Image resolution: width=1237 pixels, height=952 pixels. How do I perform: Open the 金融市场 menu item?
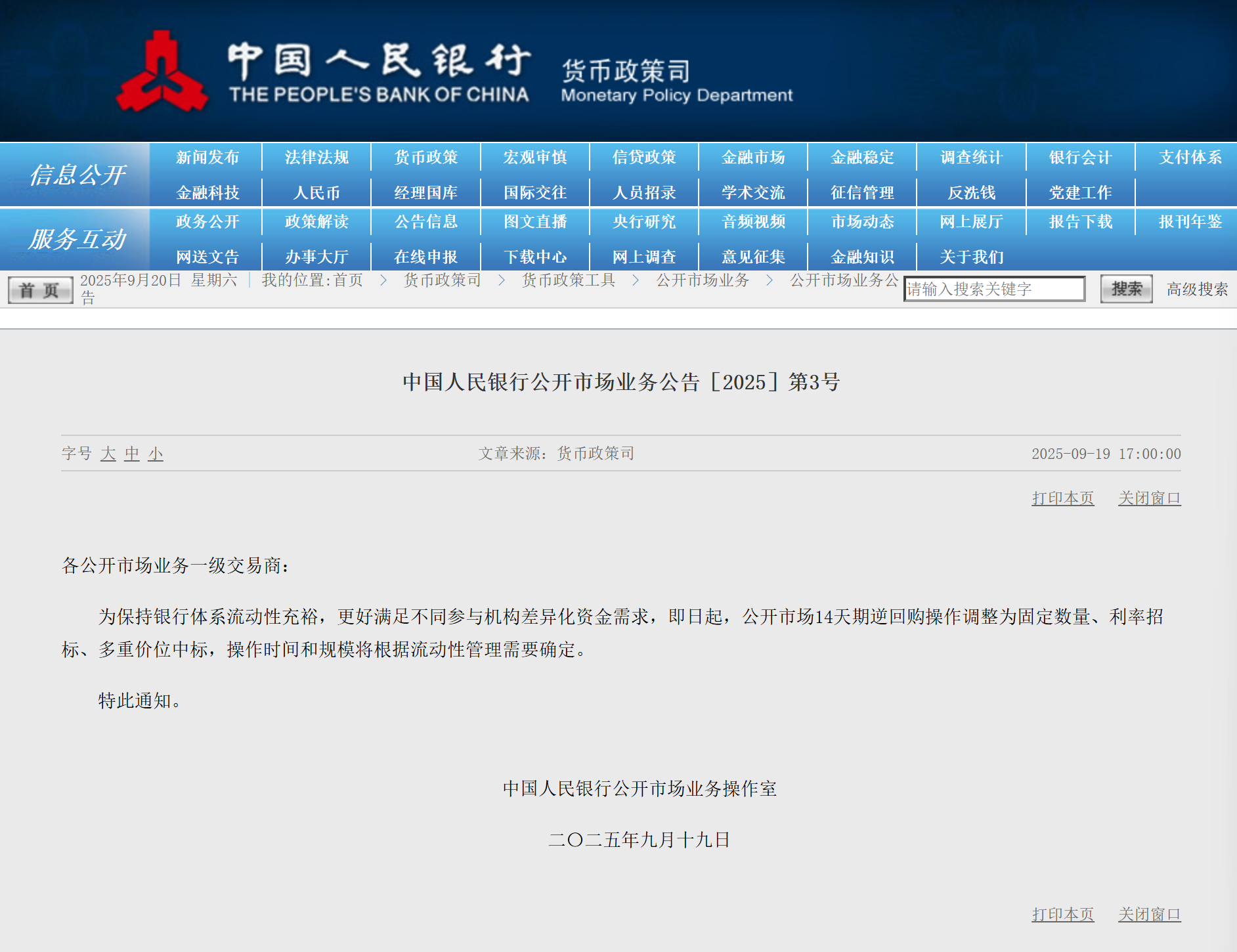tap(753, 158)
